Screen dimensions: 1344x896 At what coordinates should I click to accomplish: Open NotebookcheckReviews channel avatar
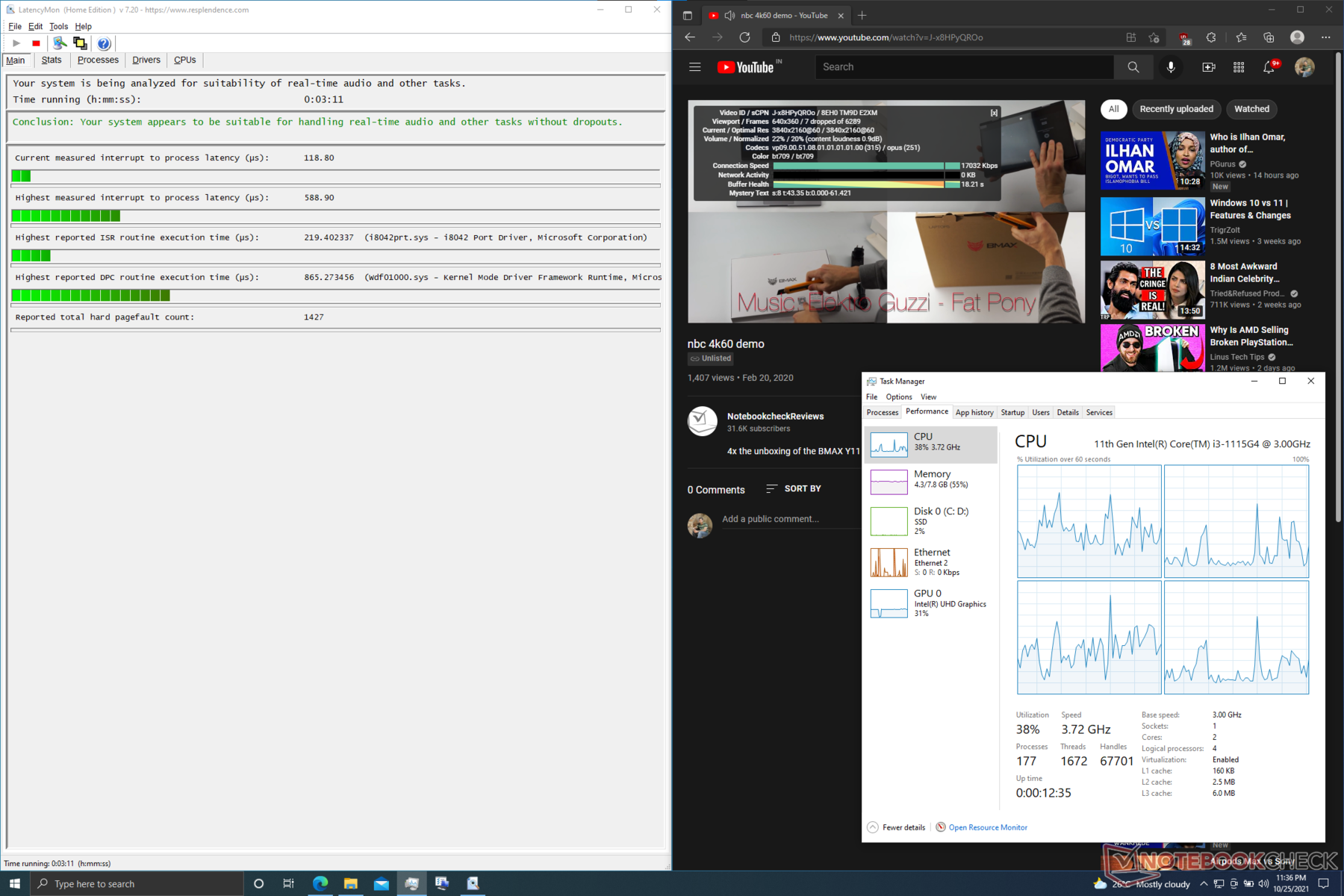pos(702,422)
